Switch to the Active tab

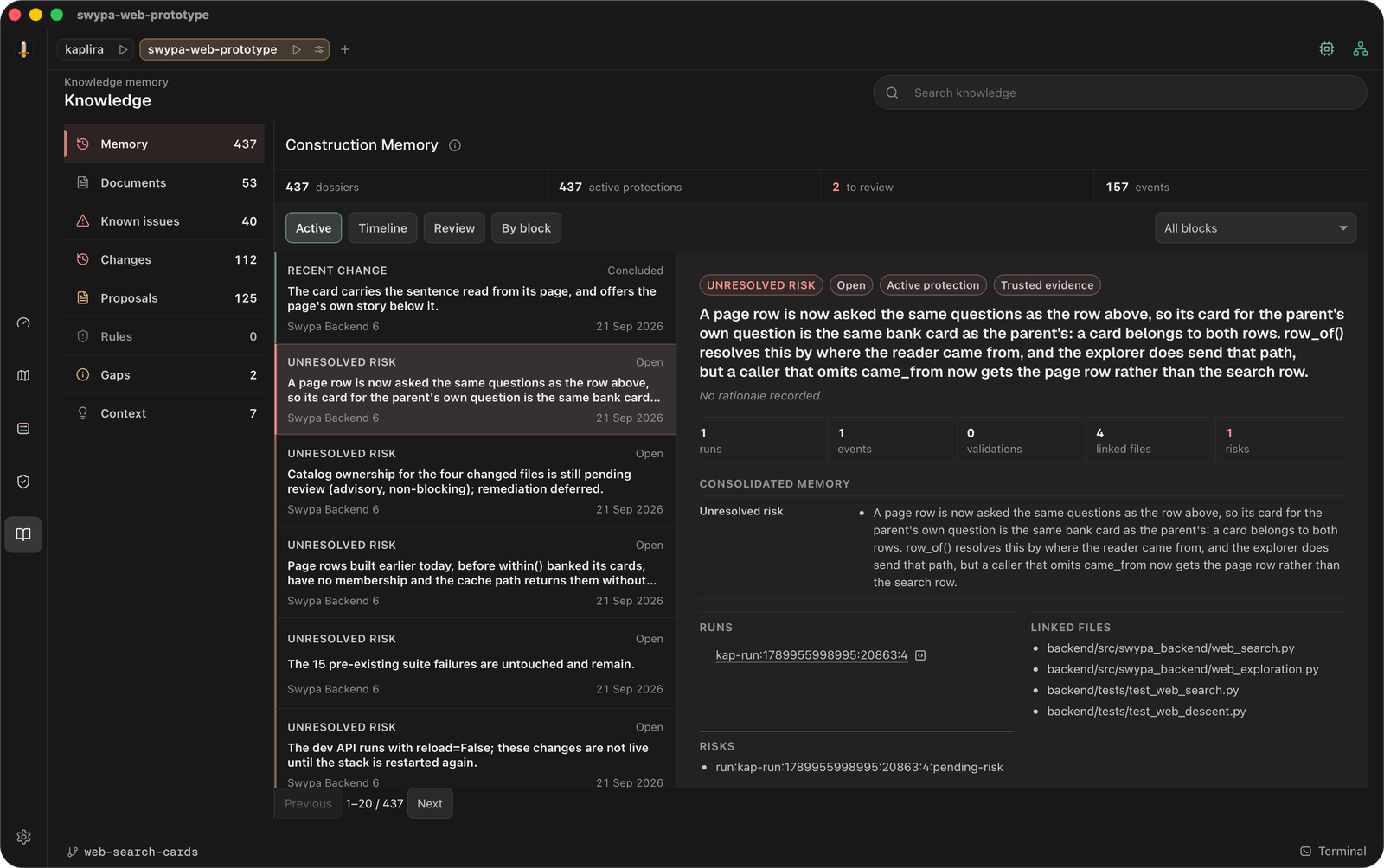[313, 228]
